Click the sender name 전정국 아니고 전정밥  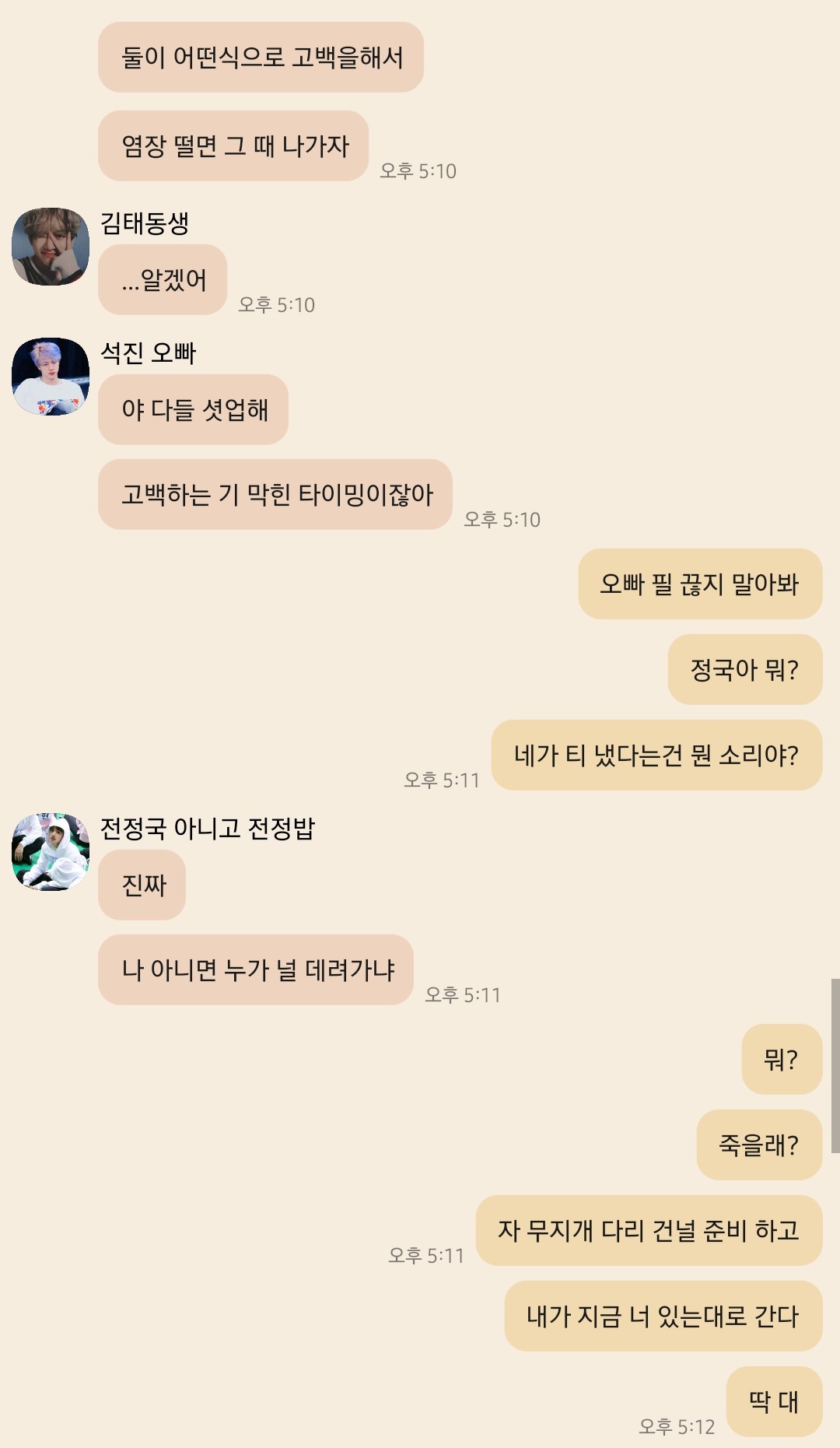[x=208, y=829]
